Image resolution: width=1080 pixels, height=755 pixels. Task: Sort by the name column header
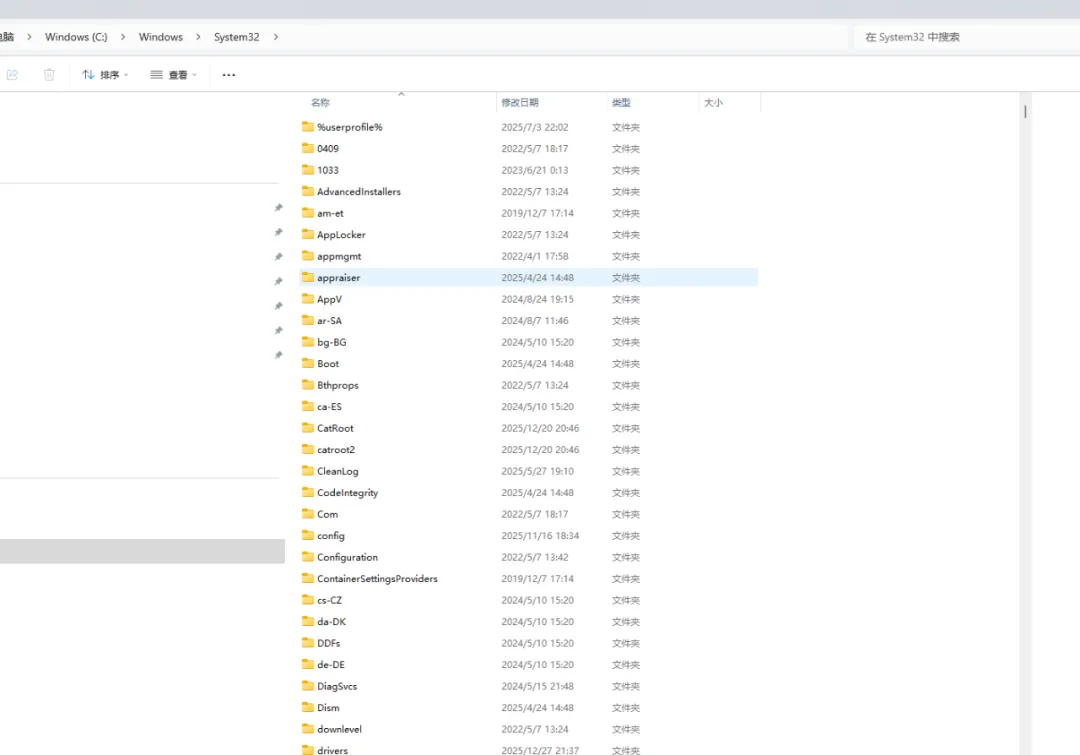click(x=320, y=102)
